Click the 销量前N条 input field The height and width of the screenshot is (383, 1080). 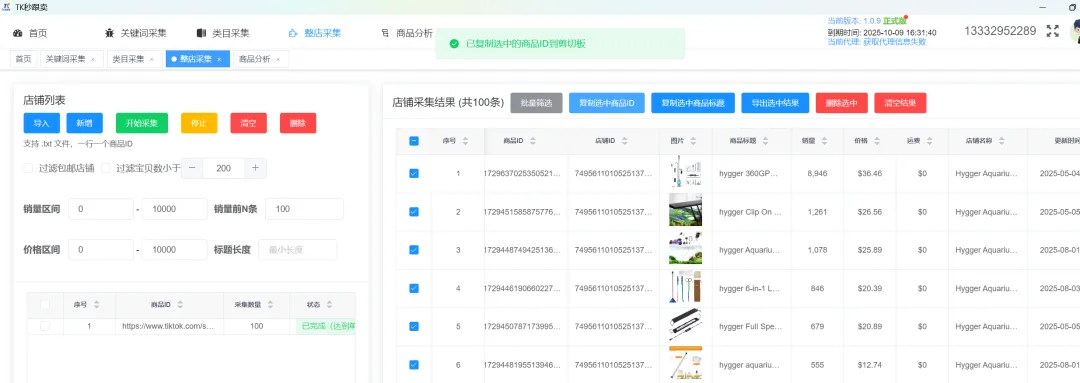coord(304,209)
